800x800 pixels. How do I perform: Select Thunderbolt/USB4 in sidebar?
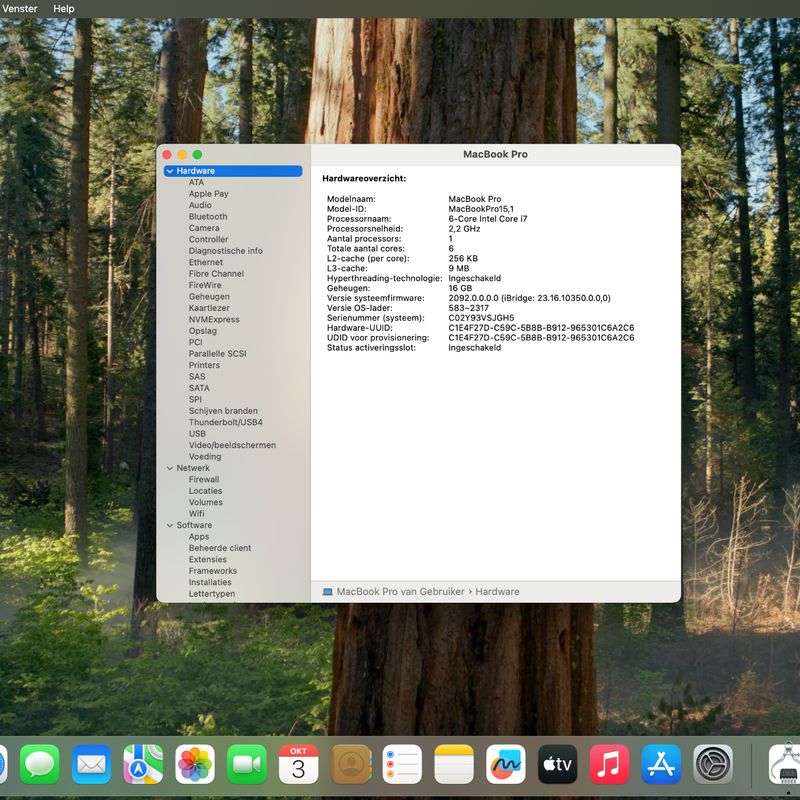pyautogui.click(x=225, y=422)
